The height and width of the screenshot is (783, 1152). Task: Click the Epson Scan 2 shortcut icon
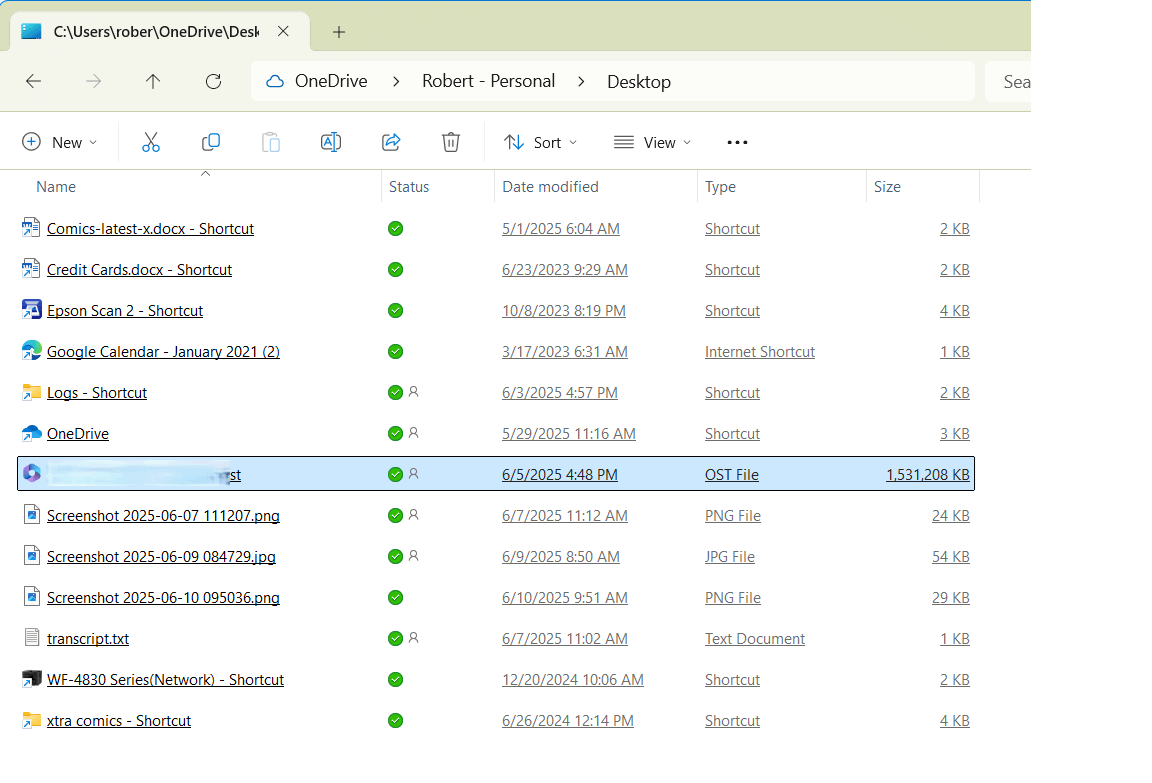(x=32, y=310)
